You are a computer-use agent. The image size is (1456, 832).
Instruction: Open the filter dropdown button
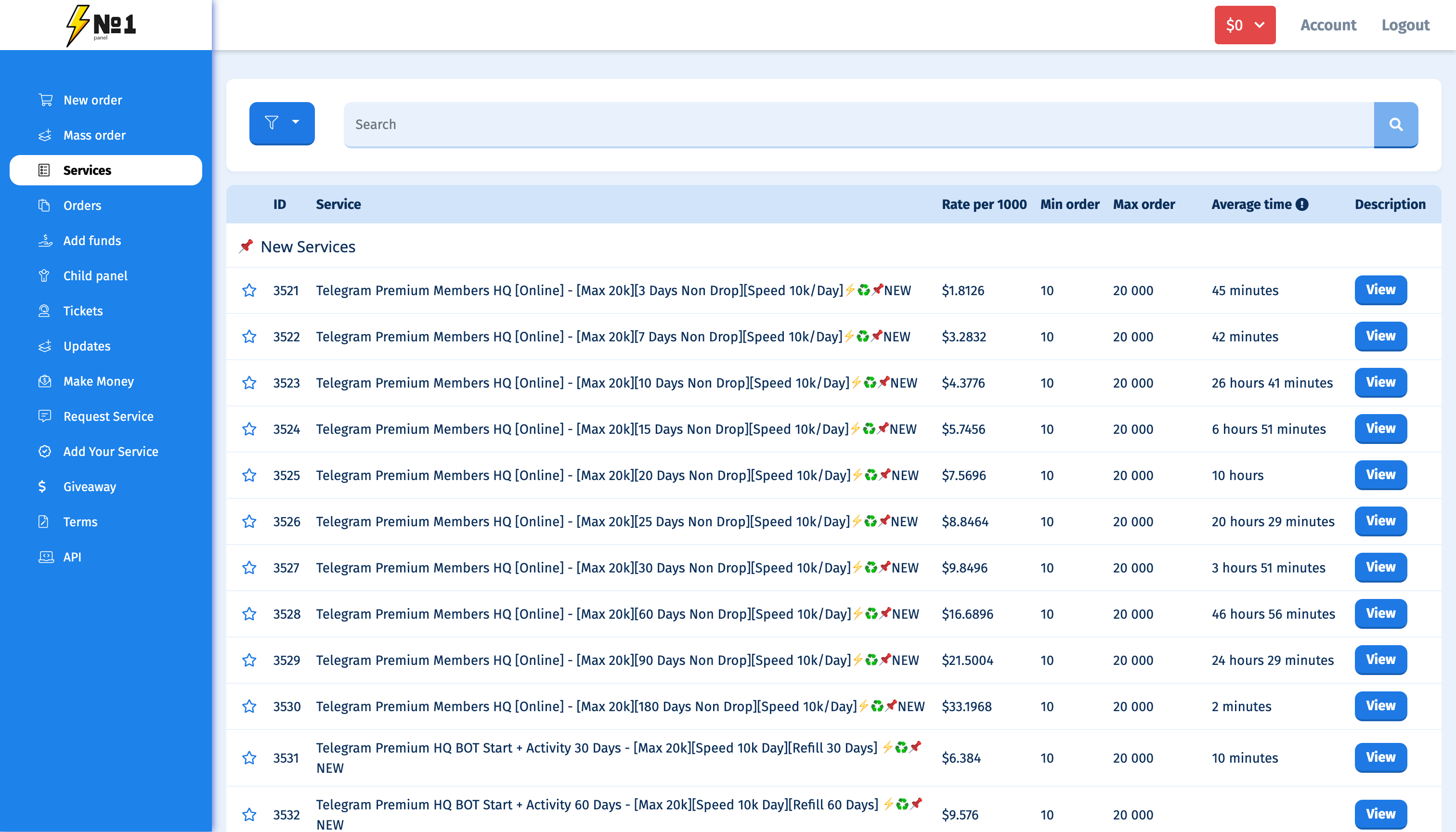point(282,123)
